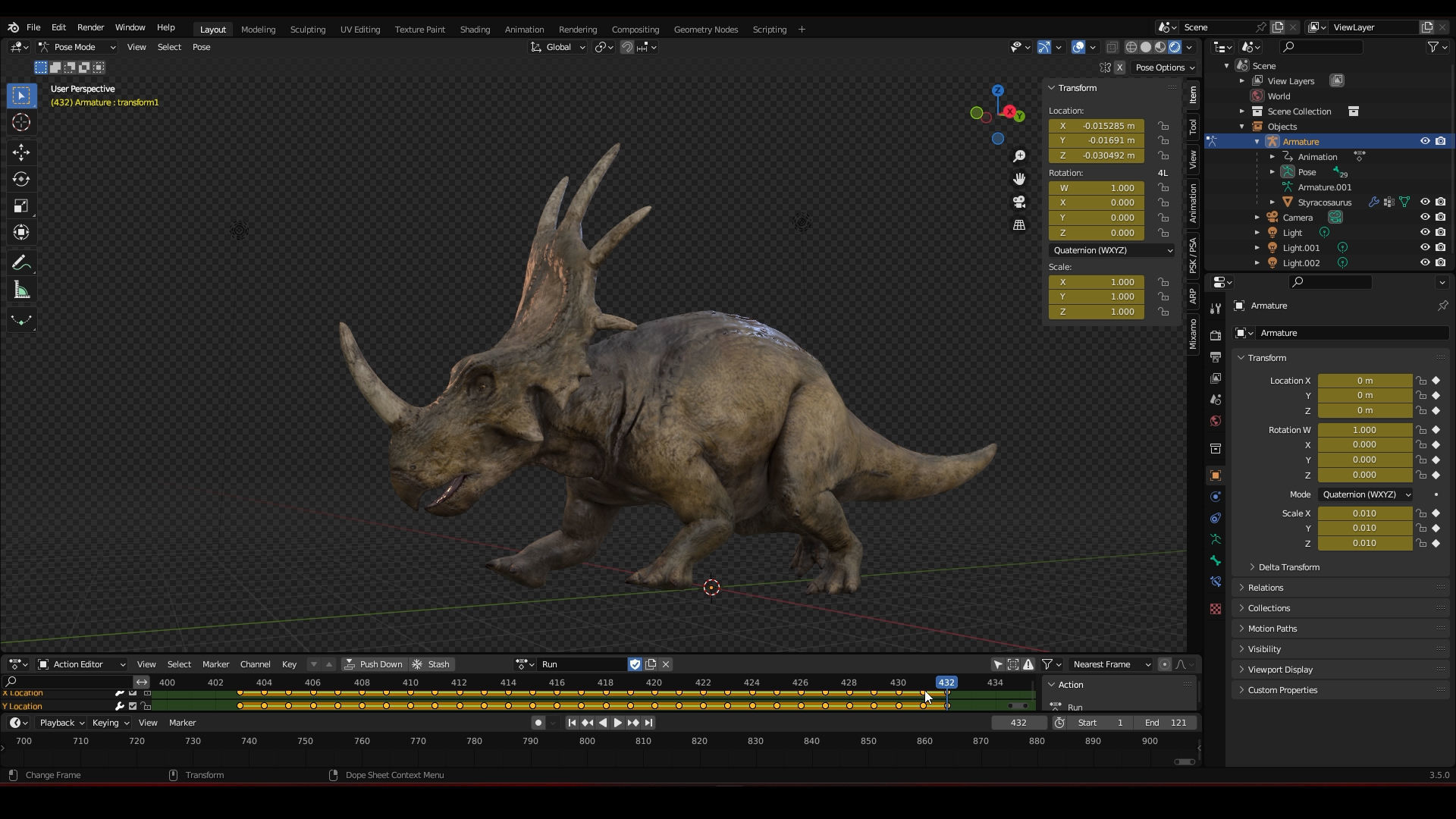
Task: Open Playback popover in timeline
Action: 61,723
